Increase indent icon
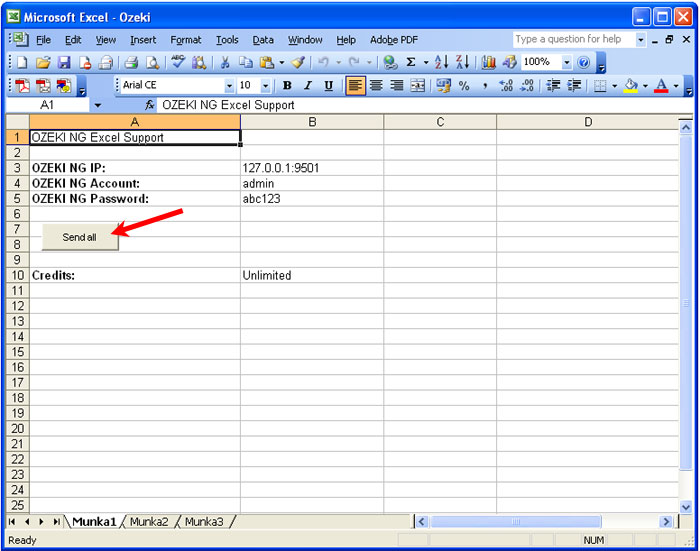Image resolution: width=700 pixels, height=551 pixels. (574, 86)
